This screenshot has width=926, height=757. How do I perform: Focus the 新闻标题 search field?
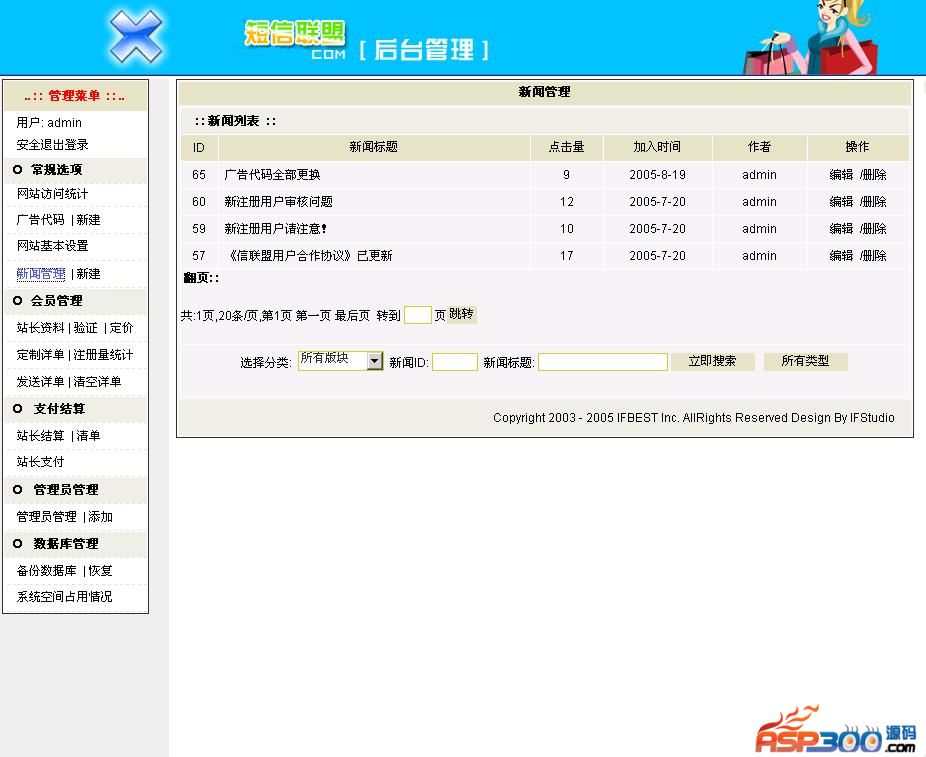603,362
